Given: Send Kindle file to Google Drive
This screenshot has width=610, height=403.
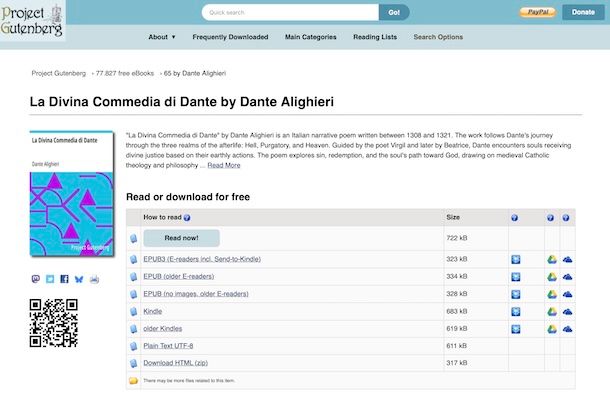Looking at the screenshot, I should [x=552, y=312].
